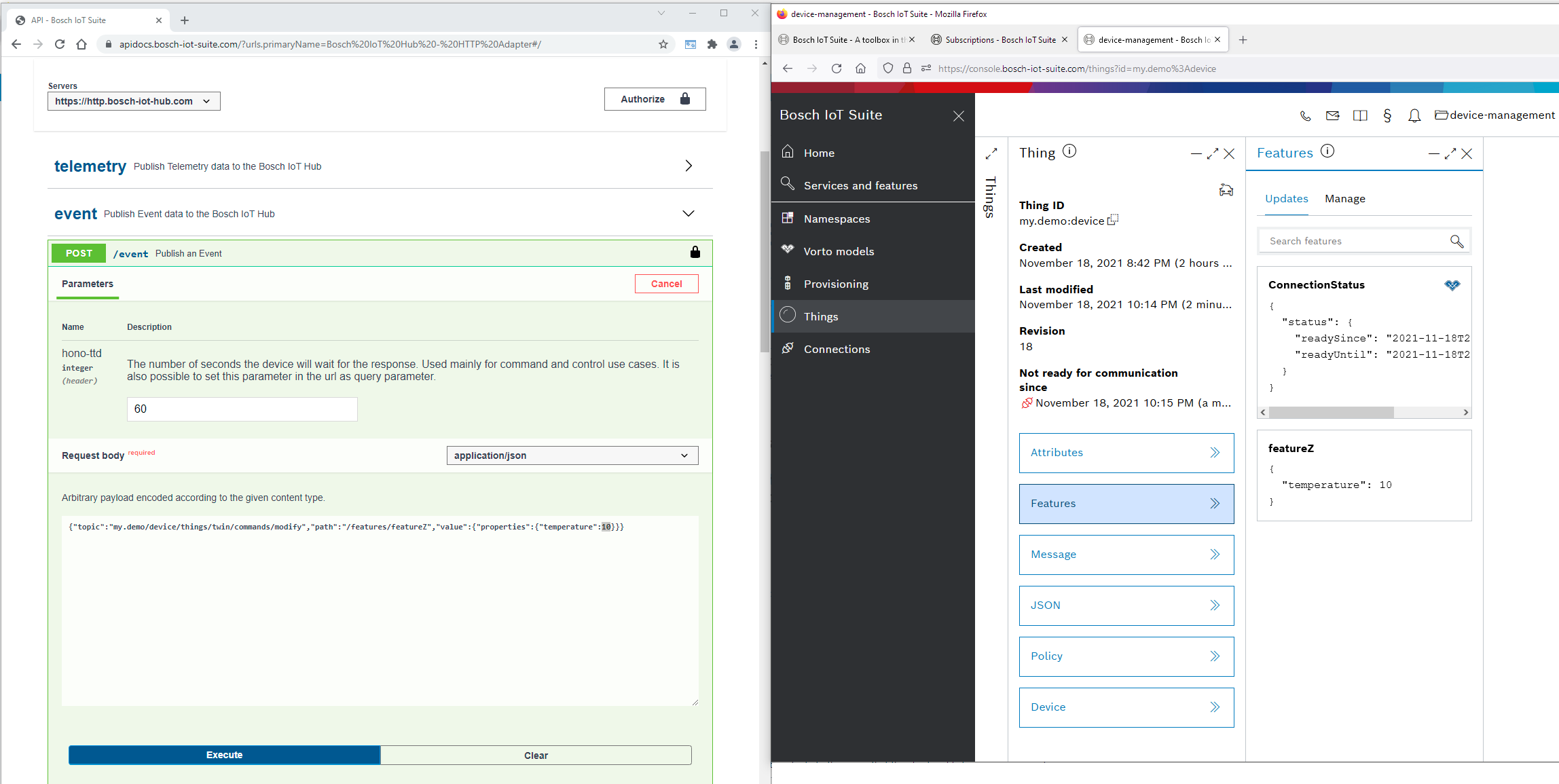Screen dimensions: 1559x784
Task: Minimize the Thing panel
Action: pos(1196,154)
